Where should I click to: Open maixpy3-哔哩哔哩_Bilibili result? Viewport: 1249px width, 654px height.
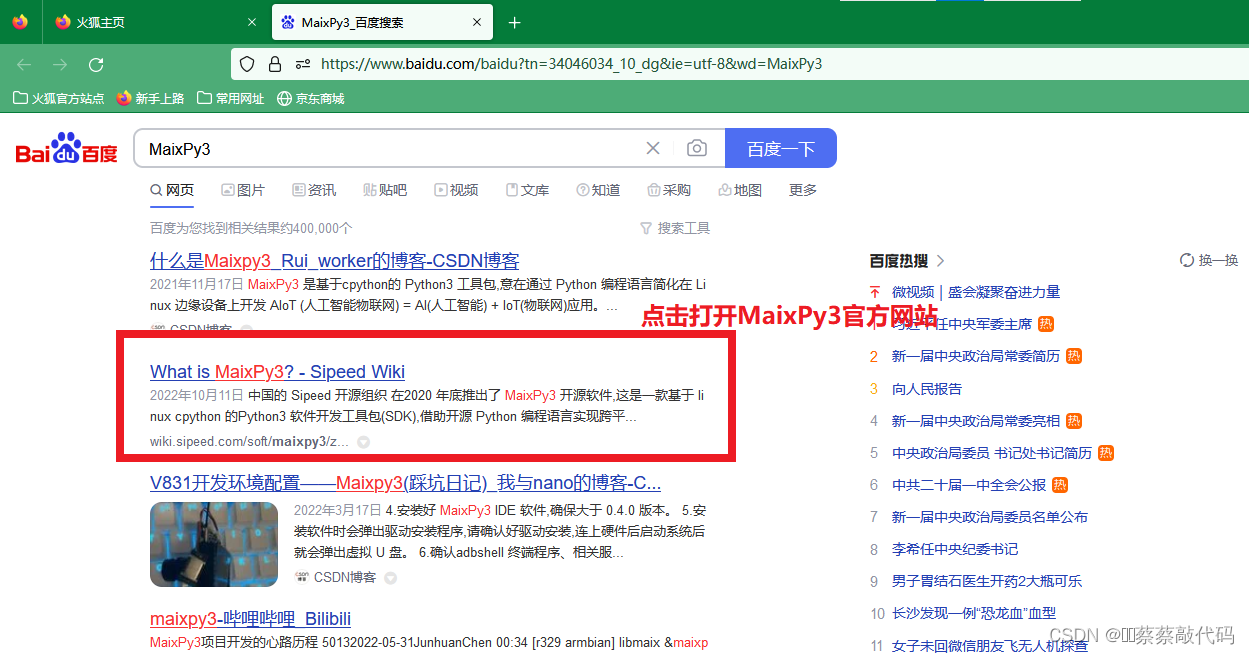[250, 619]
